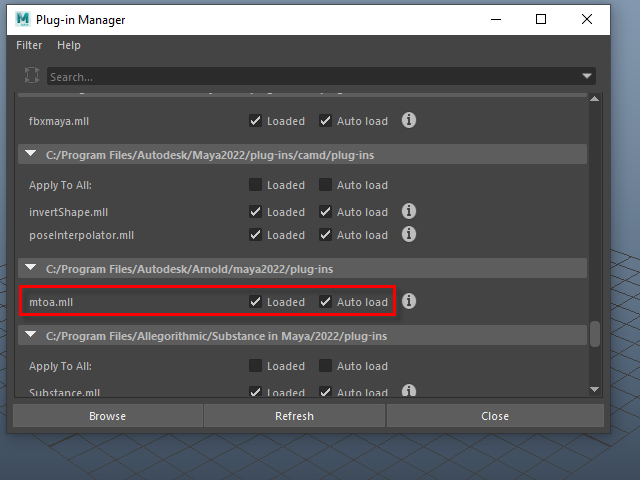View info for Substance.mll plug-in

pyautogui.click(x=409, y=391)
